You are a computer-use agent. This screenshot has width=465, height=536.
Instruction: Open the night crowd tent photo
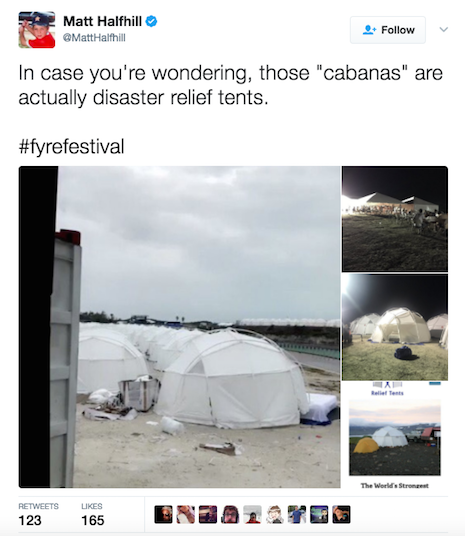tap(395, 219)
